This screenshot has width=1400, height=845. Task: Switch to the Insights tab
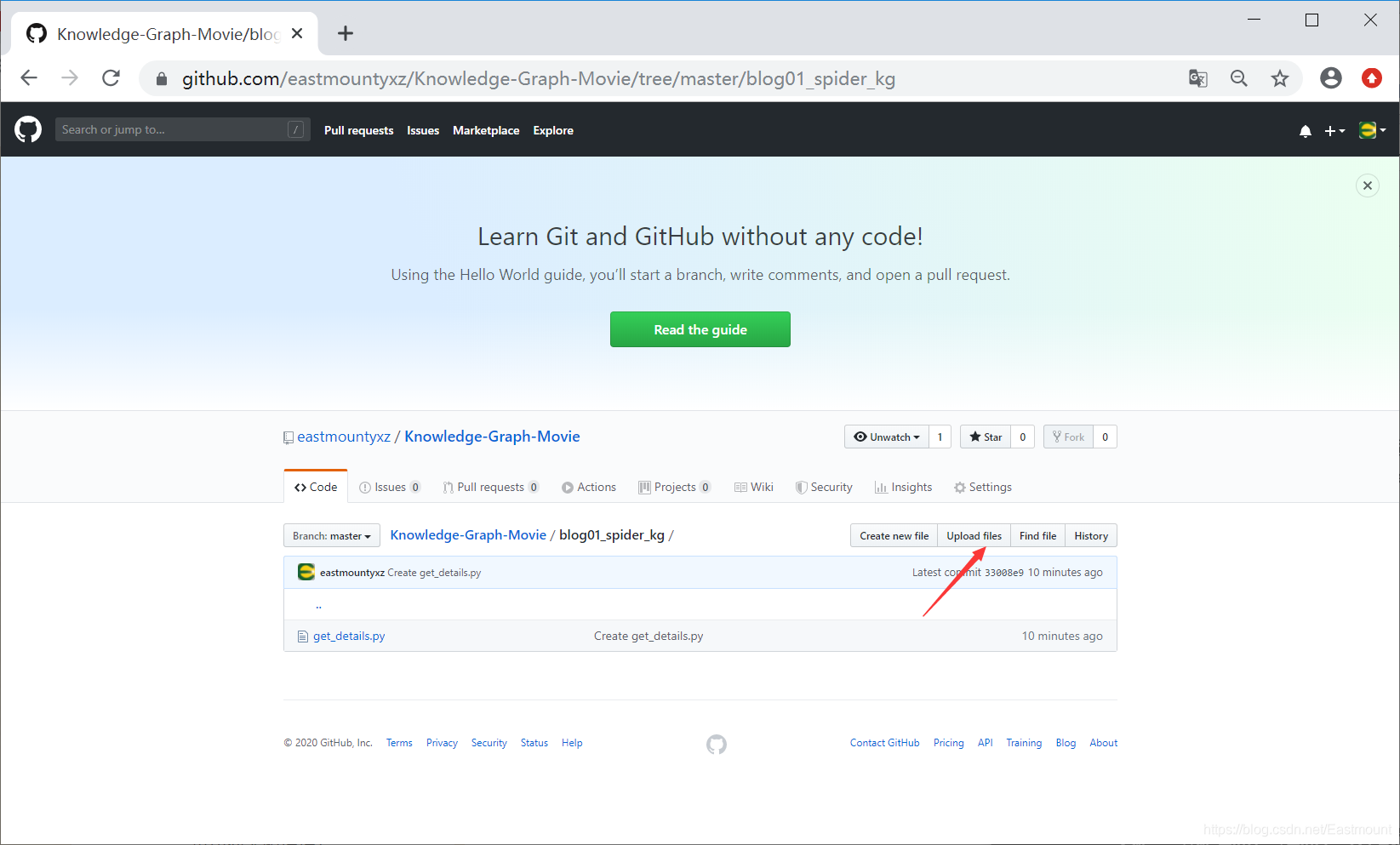click(x=903, y=487)
